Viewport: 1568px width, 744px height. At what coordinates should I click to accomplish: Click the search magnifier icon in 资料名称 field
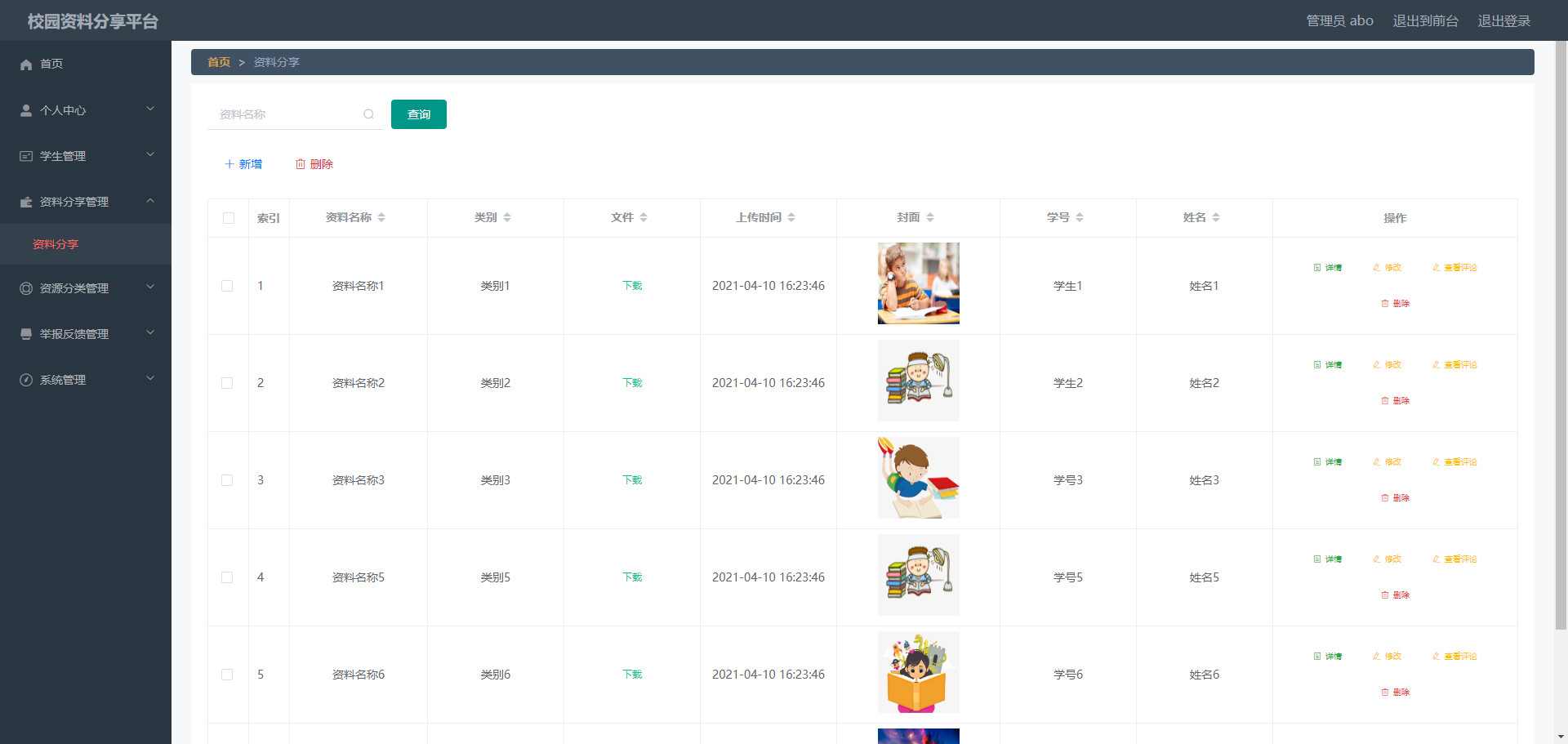pyautogui.click(x=368, y=114)
